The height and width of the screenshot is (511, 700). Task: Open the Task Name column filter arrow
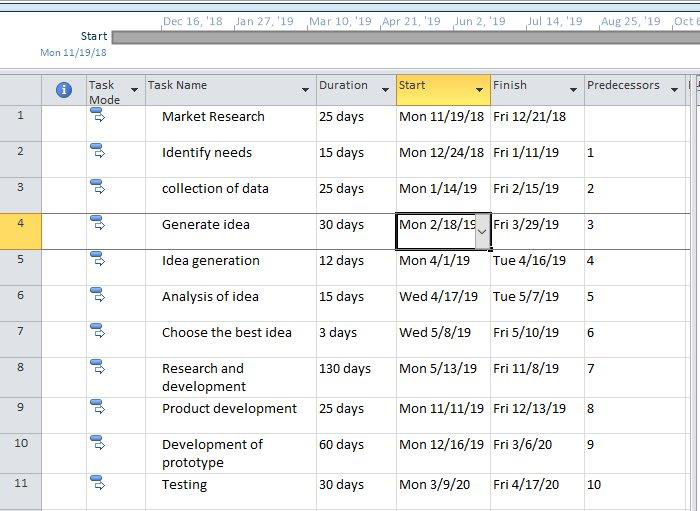pos(305,90)
